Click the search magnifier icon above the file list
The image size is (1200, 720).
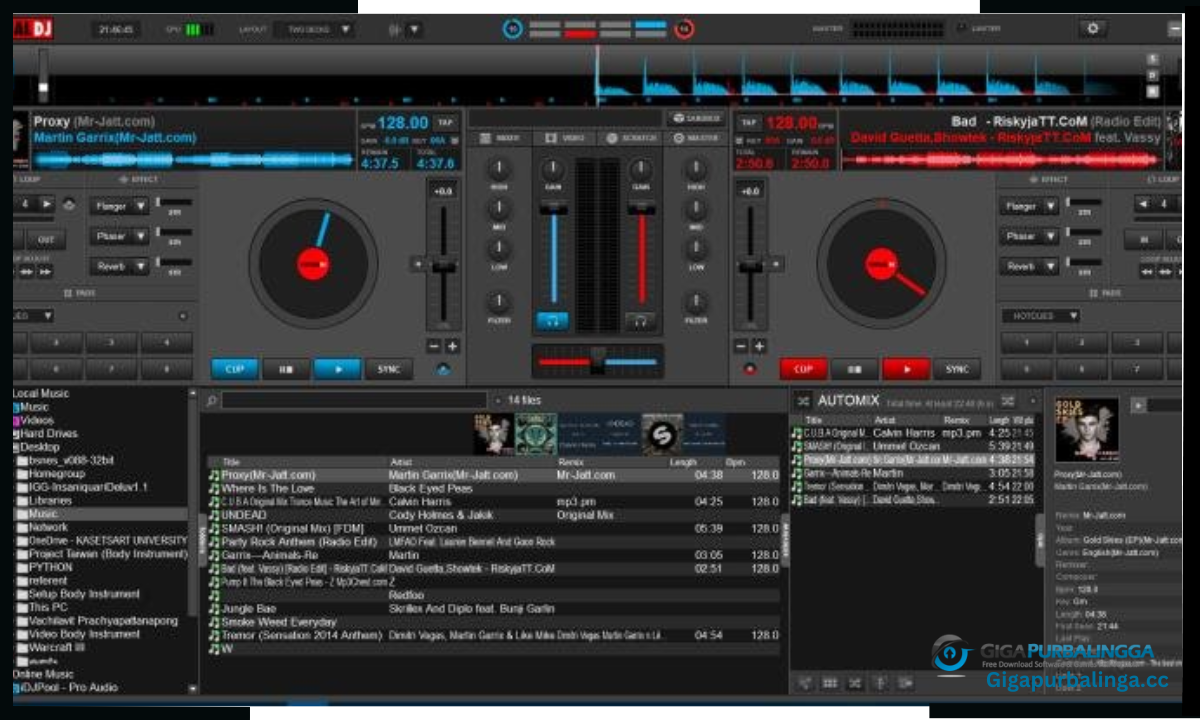[x=211, y=400]
